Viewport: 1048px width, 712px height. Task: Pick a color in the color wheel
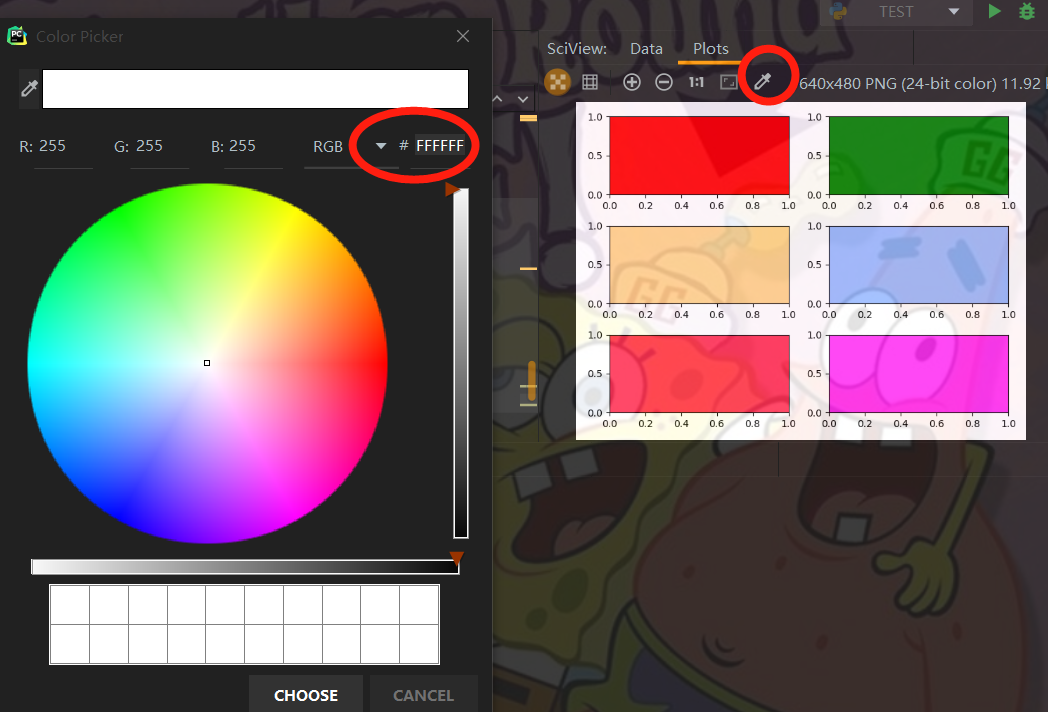coord(207,363)
